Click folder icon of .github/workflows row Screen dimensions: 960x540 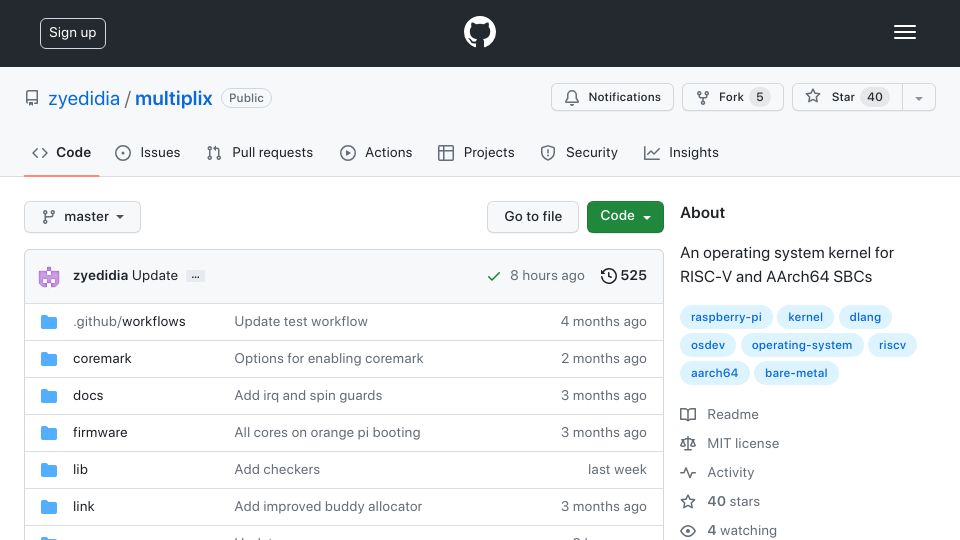(x=49, y=322)
